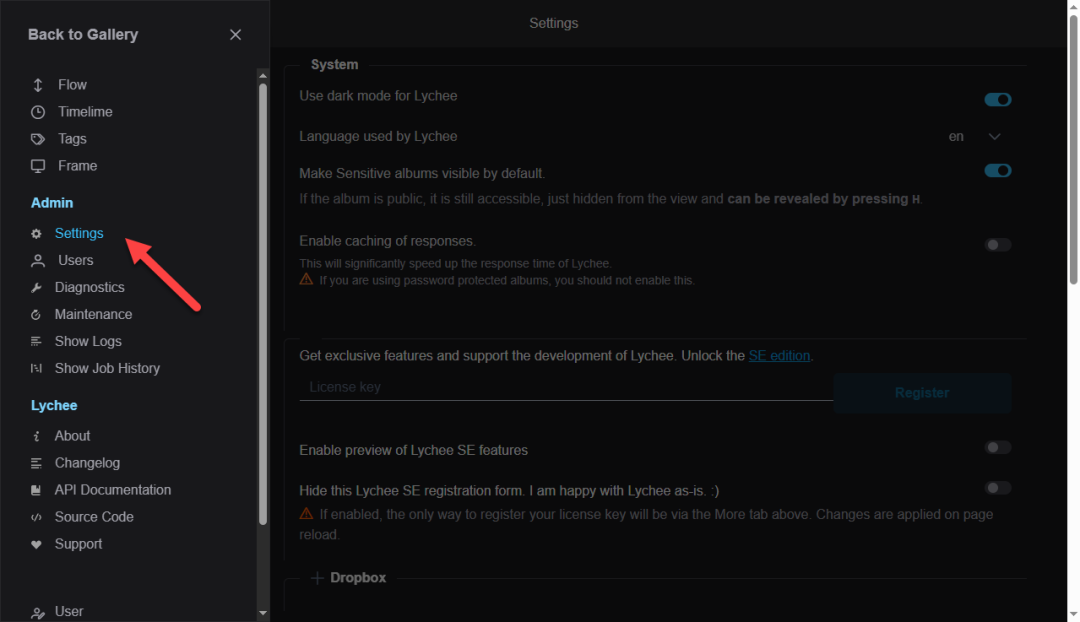Open the Lychee language dropdown
1080x622 pixels.
coord(994,137)
